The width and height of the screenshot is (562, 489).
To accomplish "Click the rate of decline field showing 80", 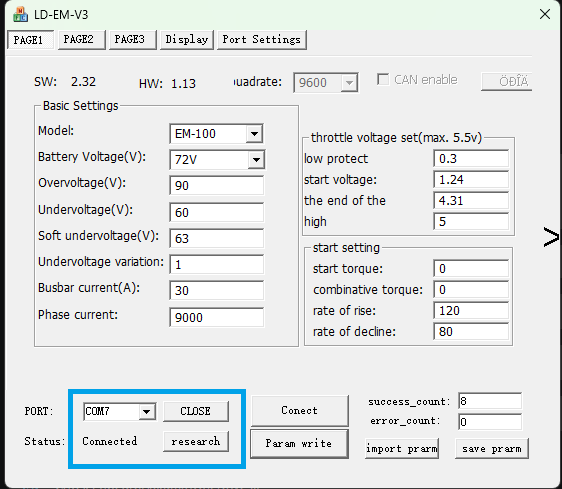I will pos(471,332).
